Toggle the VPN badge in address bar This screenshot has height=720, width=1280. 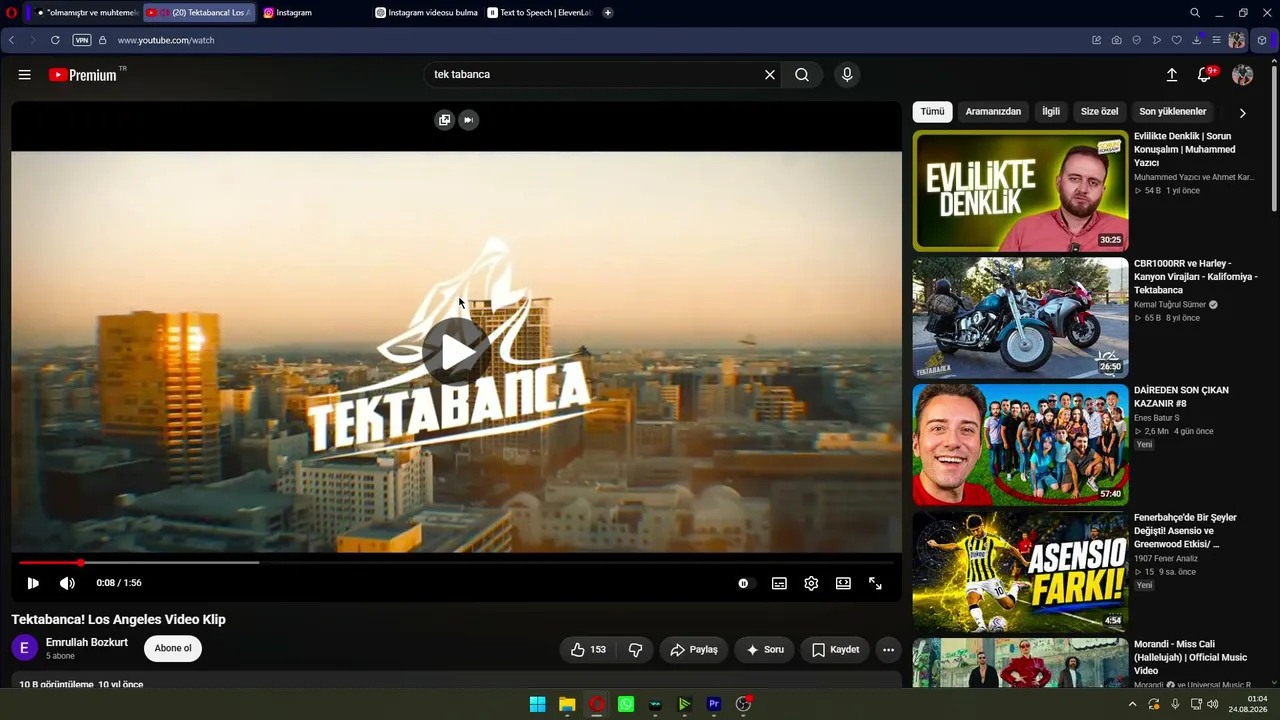(82, 40)
